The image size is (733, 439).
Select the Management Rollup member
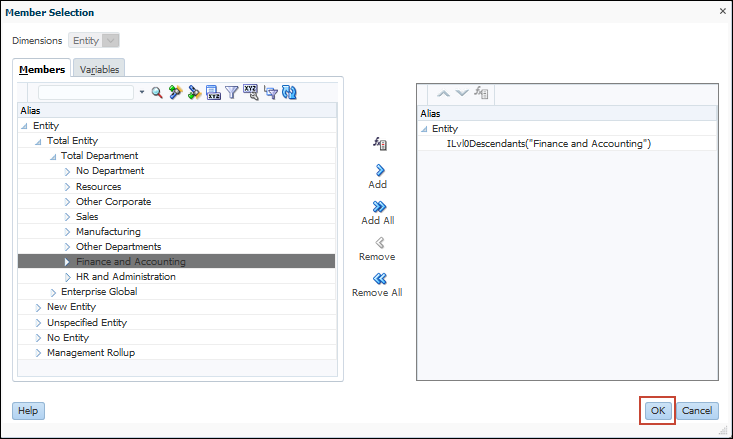pyautogui.click(x=91, y=353)
